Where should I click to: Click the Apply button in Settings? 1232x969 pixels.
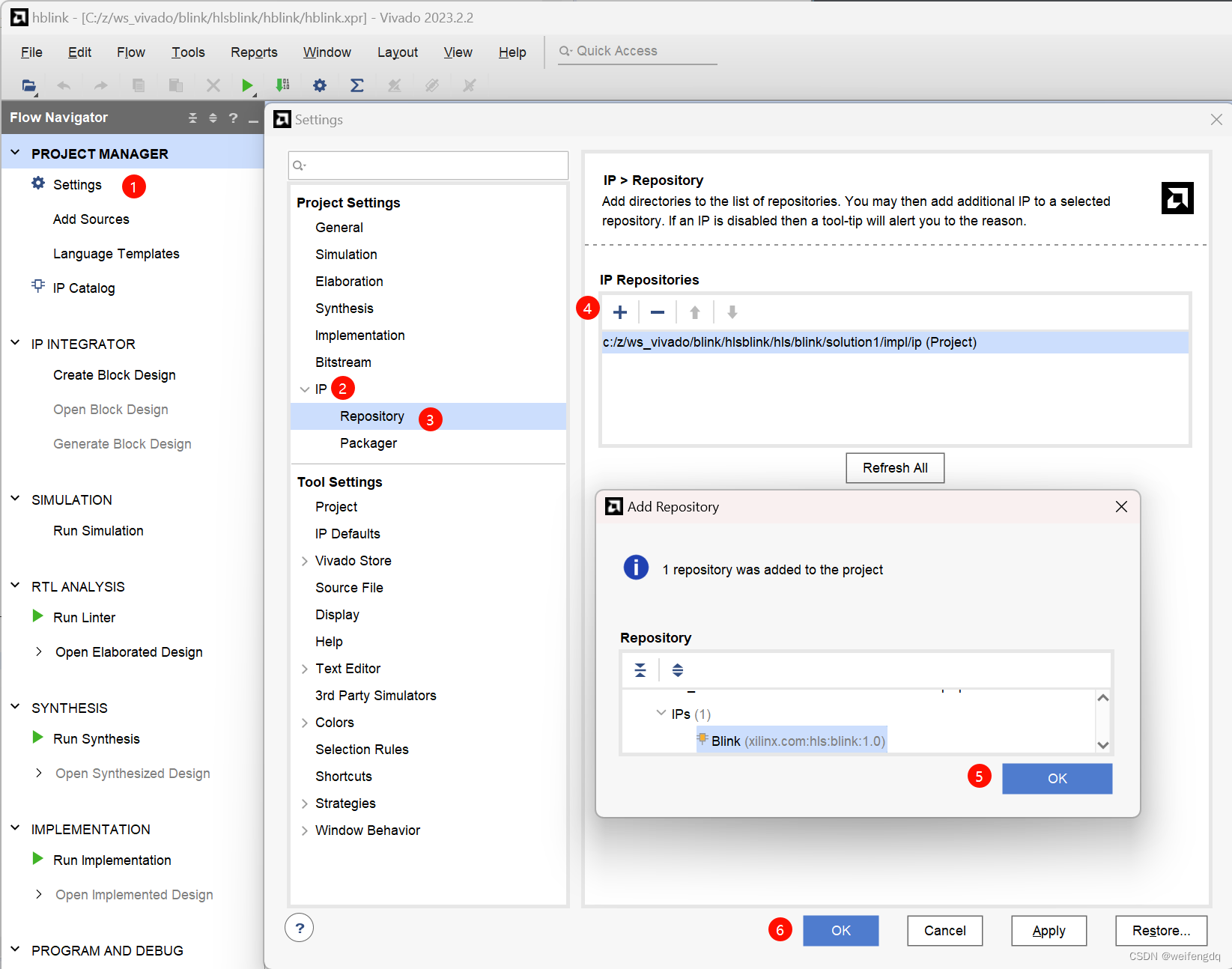coord(1049,931)
